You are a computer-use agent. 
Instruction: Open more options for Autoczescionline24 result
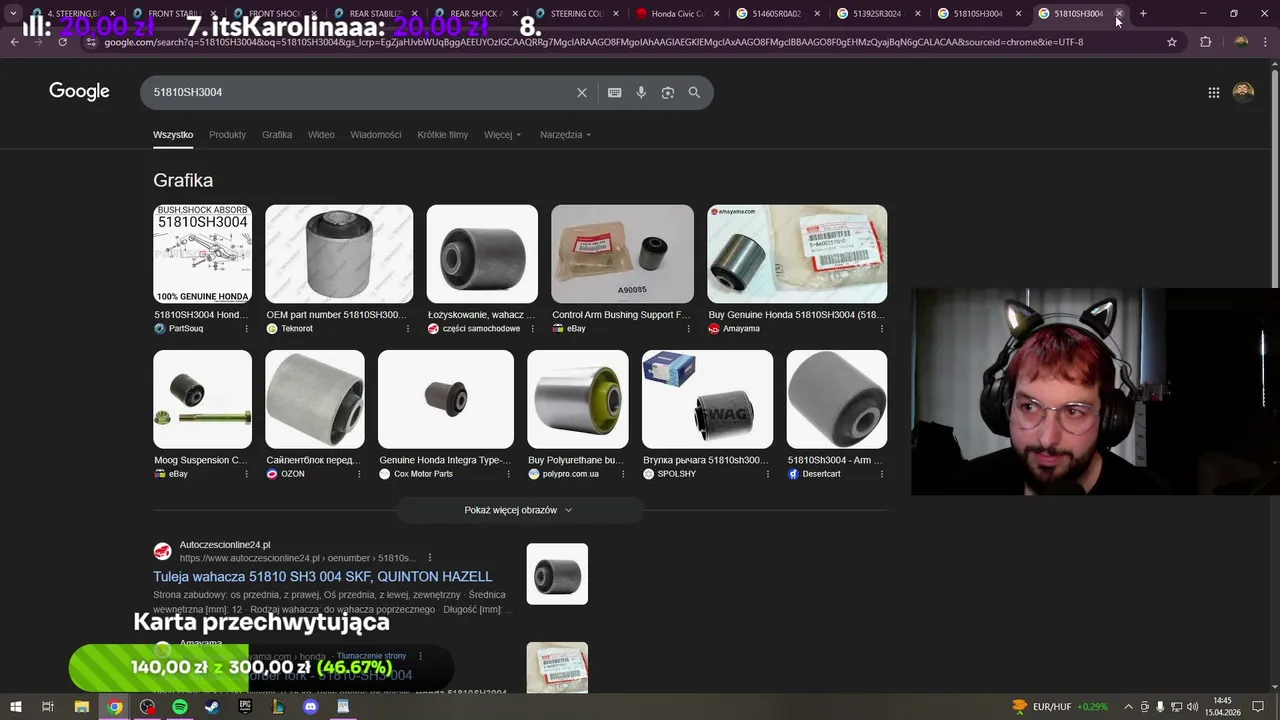[430, 557]
